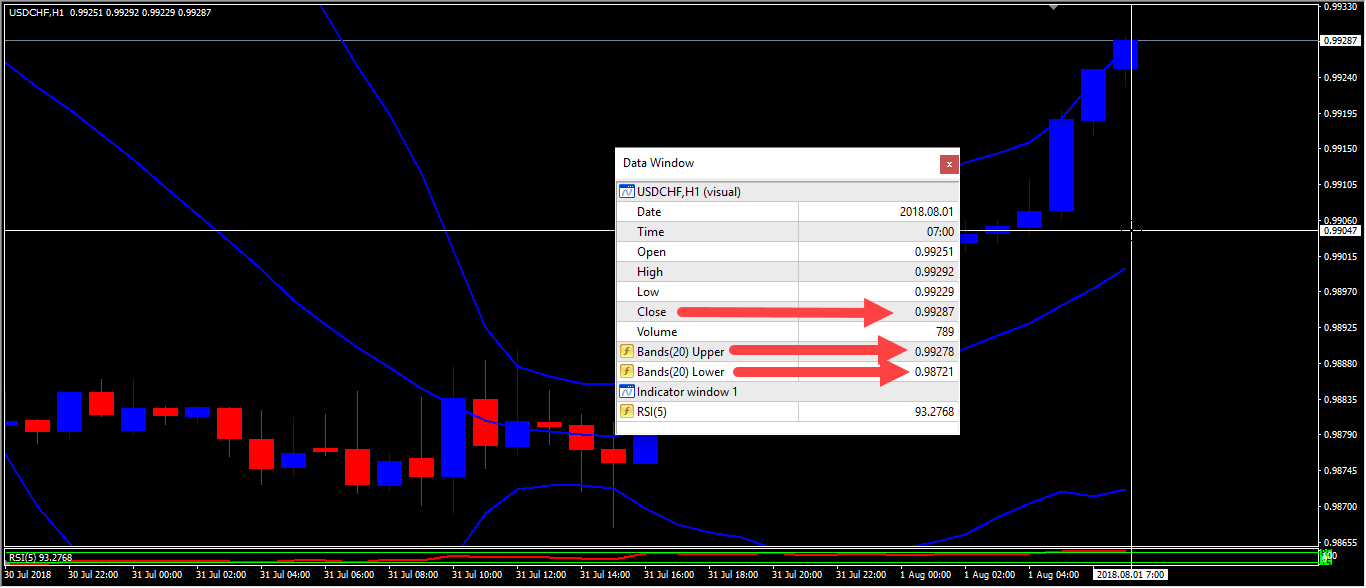Click the date value 2018.08.01
The height and width of the screenshot is (588, 1366).
pos(928,212)
